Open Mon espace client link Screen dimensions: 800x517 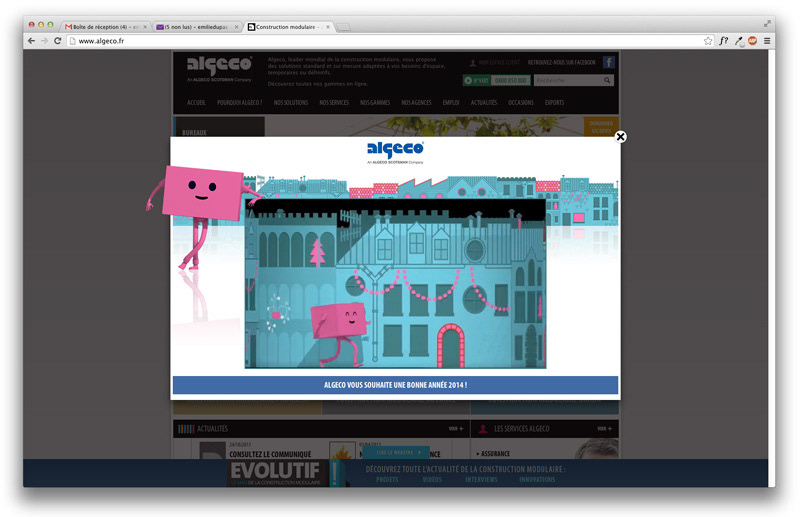point(494,62)
